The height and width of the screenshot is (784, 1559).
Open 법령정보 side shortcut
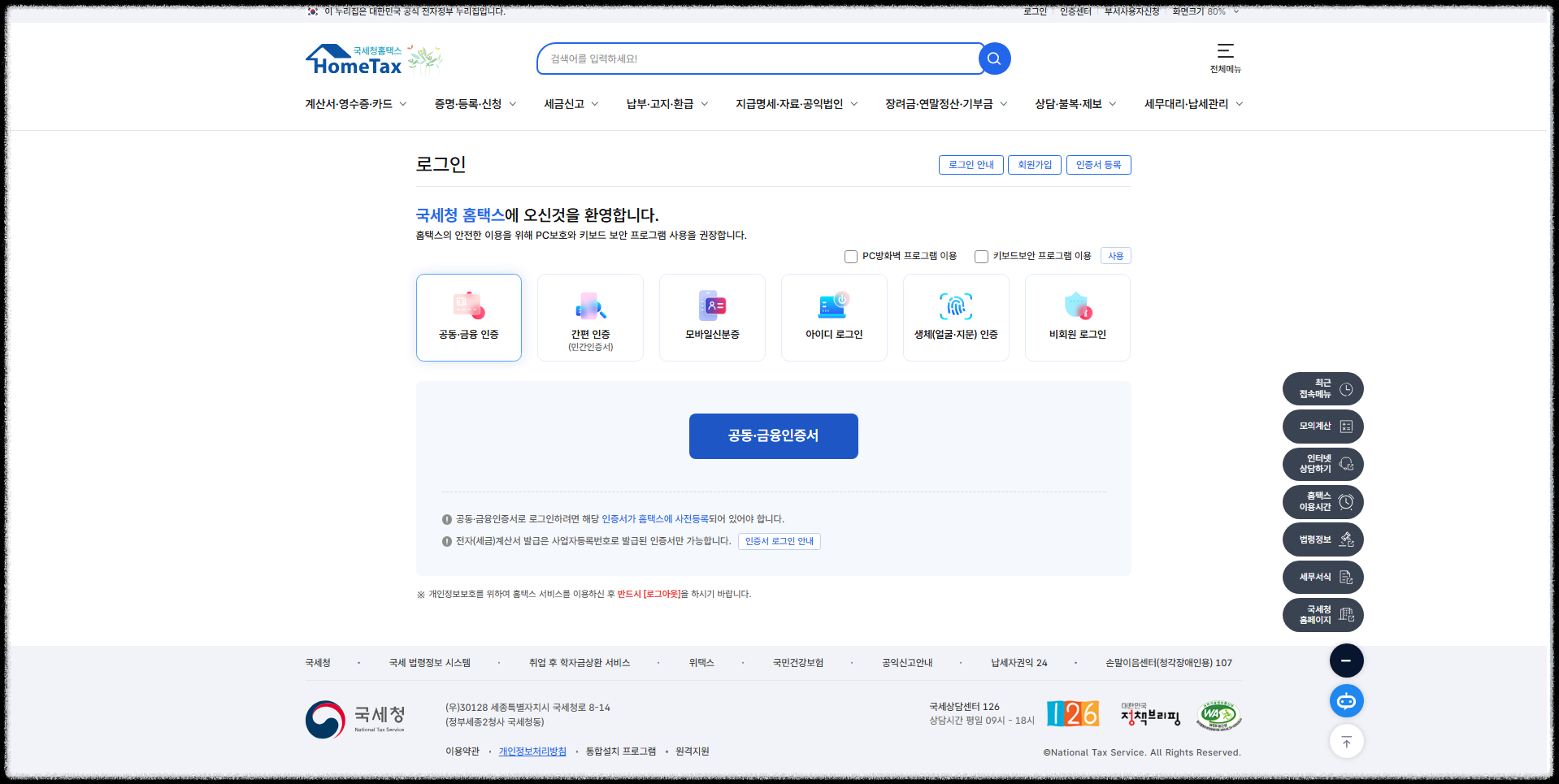point(1322,539)
